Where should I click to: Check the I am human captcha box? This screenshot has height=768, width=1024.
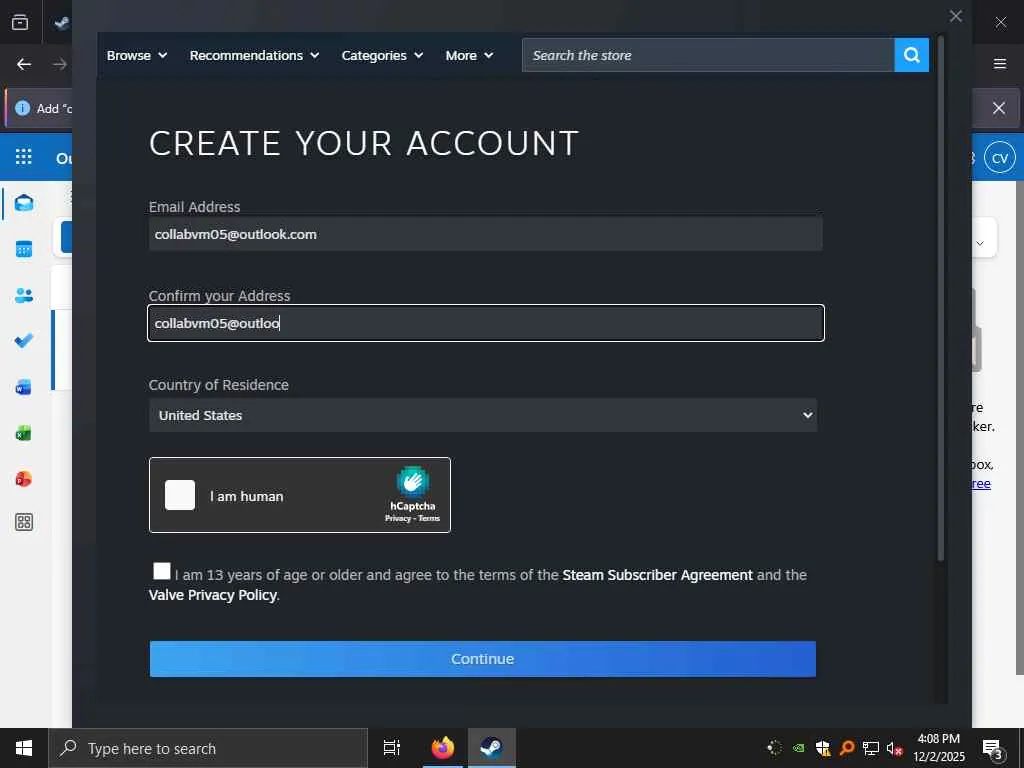(x=180, y=495)
